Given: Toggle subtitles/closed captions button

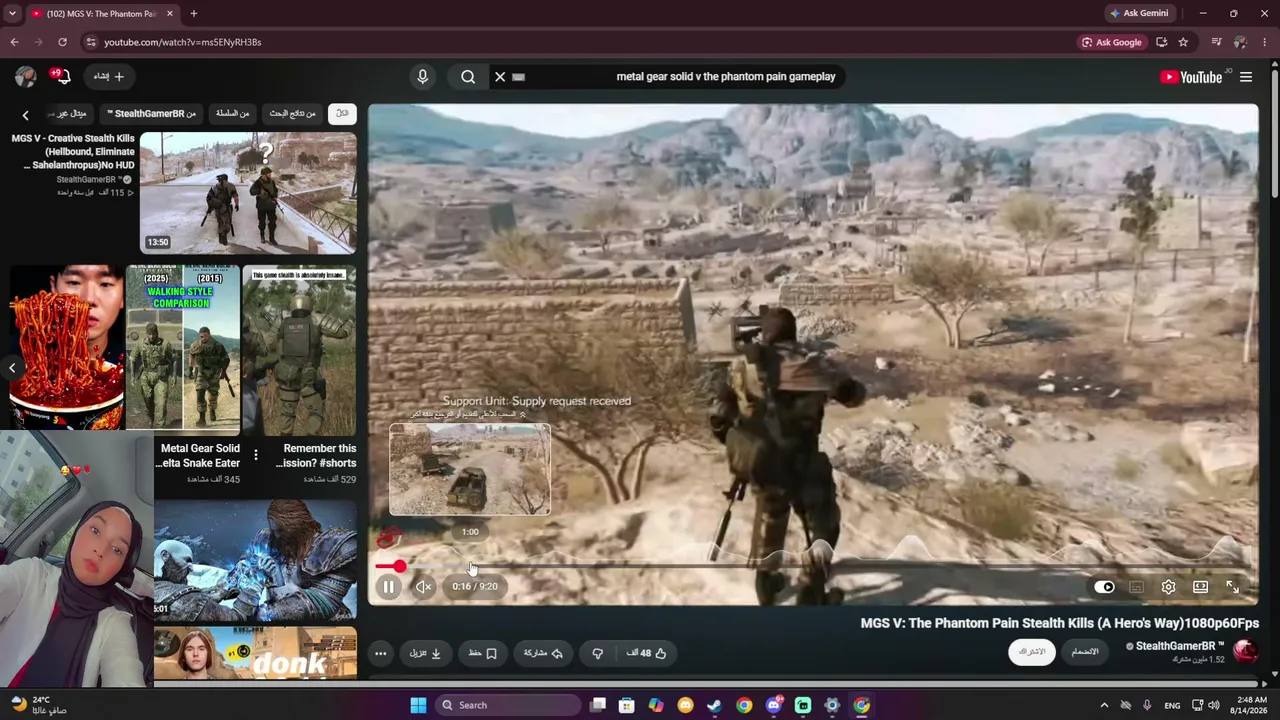Looking at the screenshot, I should [x=1136, y=587].
